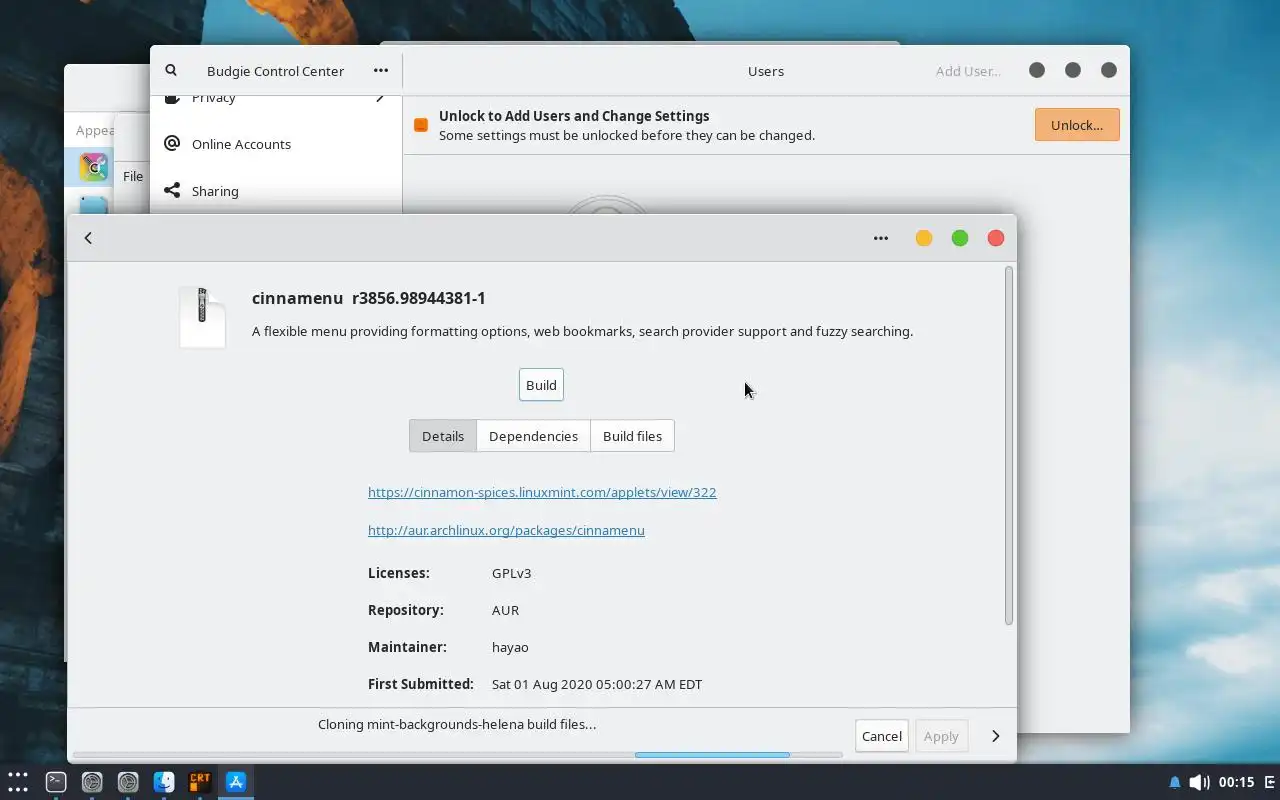Switch to the Details tab
1280x800 pixels.
click(x=443, y=436)
